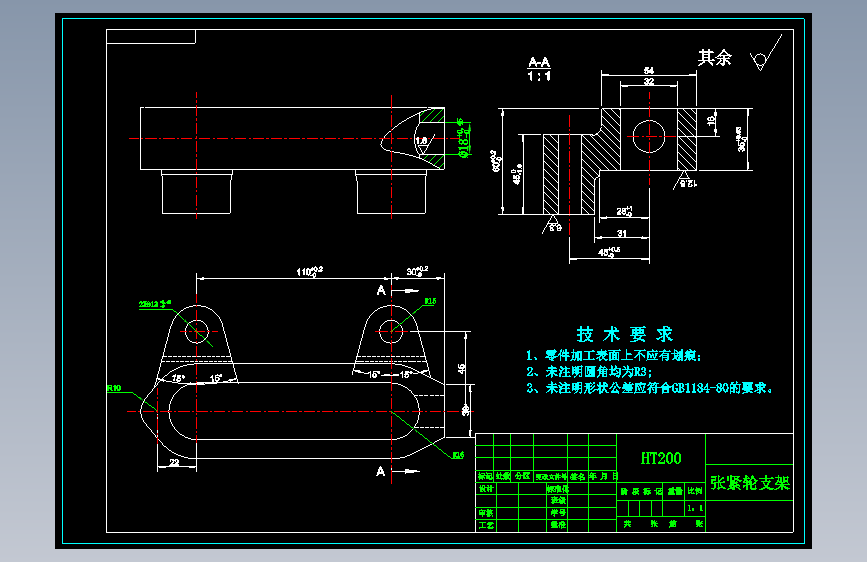Image resolution: width=867 pixels, height=562 pixels.
Task: Select the 其余 annotation text
Action: (714, 58)
